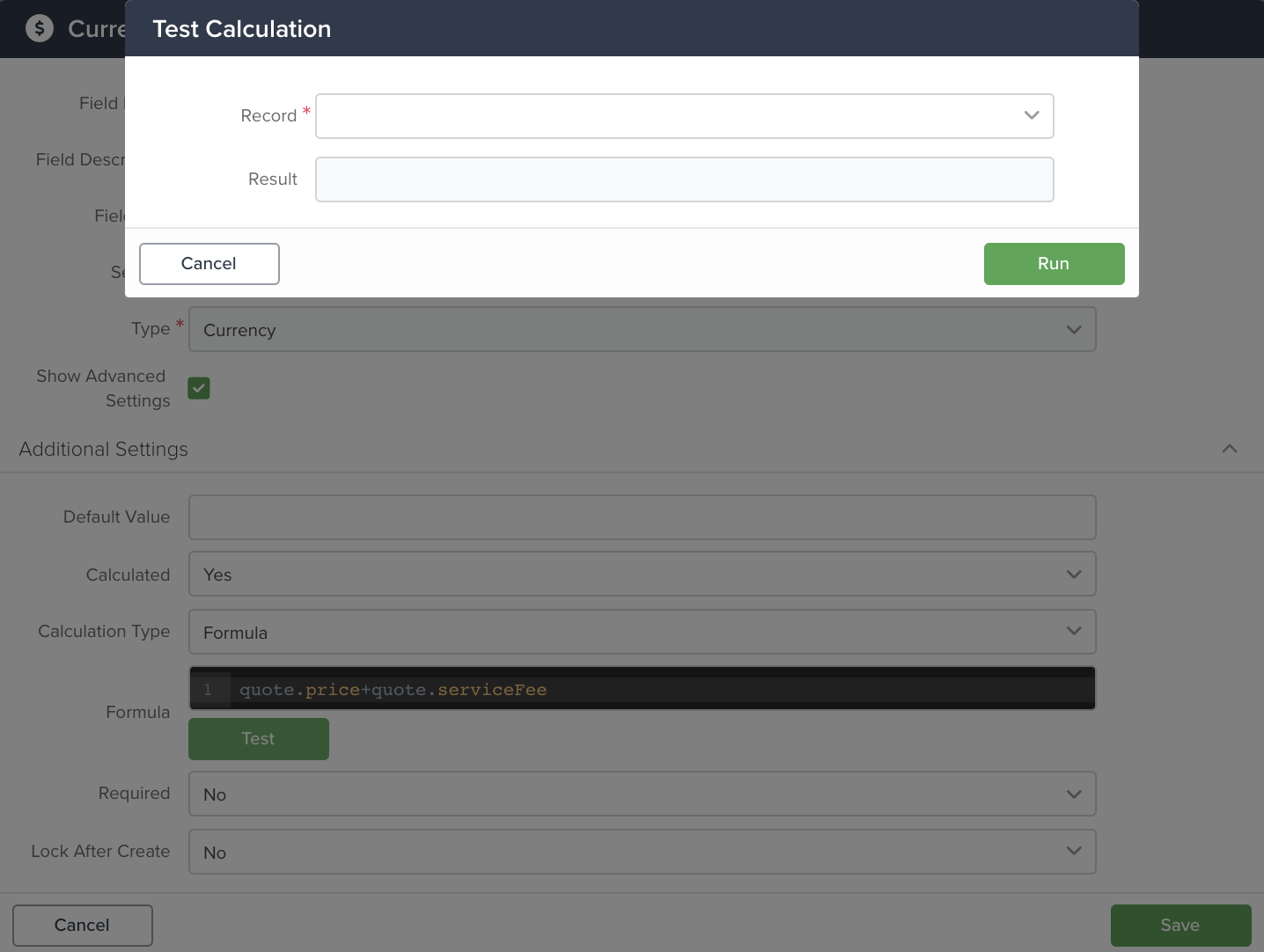Click the Result field in Test Calculation
1264x952 pixels.
685,179
